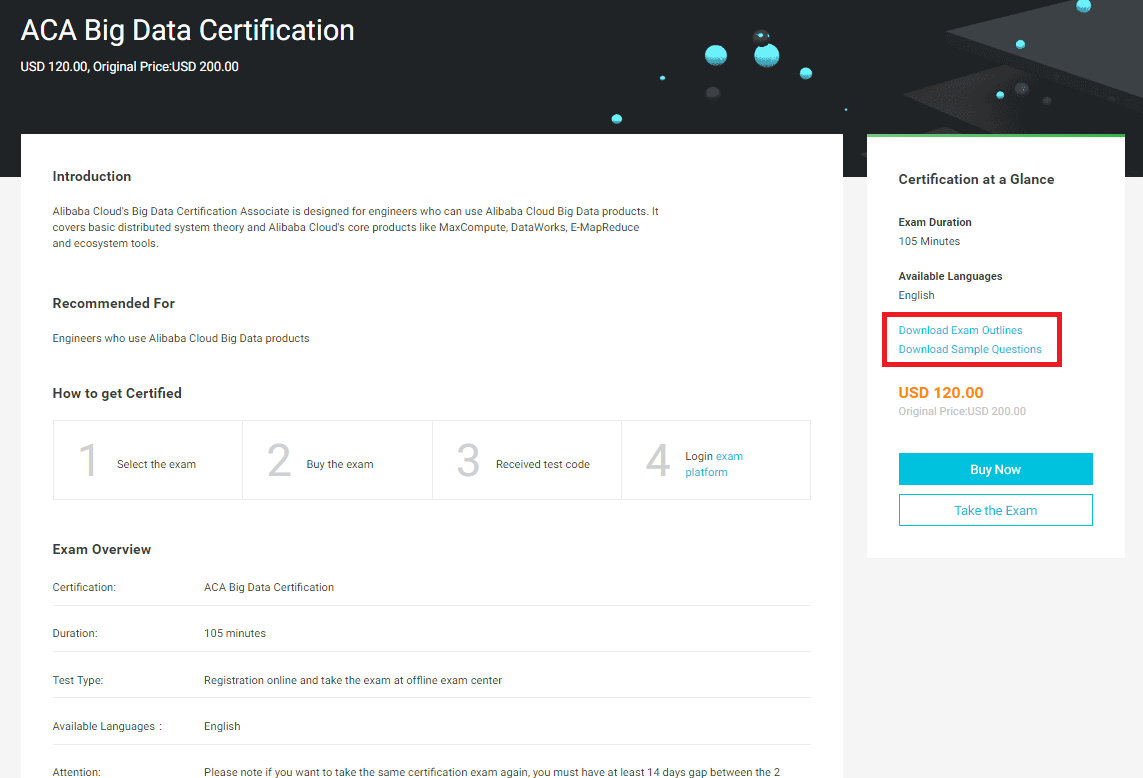Select the Certification at a Glance heading

[976, 179]
